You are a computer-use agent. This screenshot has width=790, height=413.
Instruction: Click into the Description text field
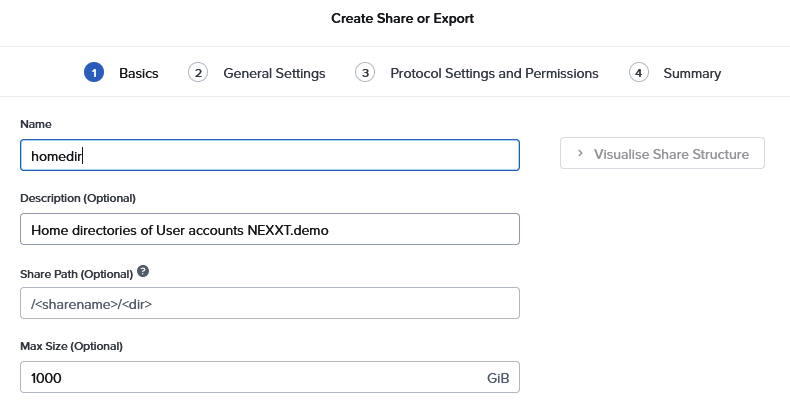[269, 229]
